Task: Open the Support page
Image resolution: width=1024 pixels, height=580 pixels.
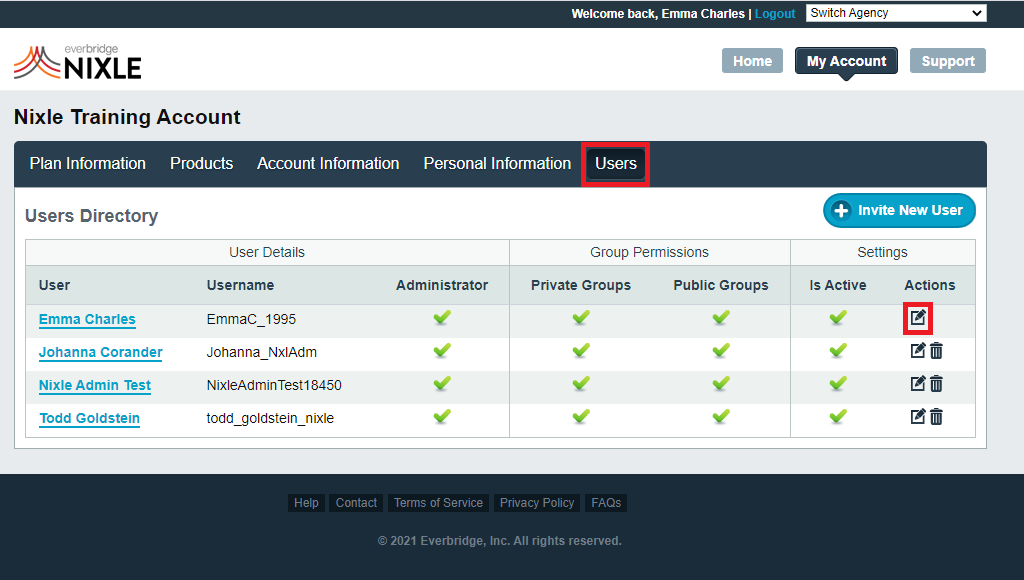Action: [x=948, y=61]
